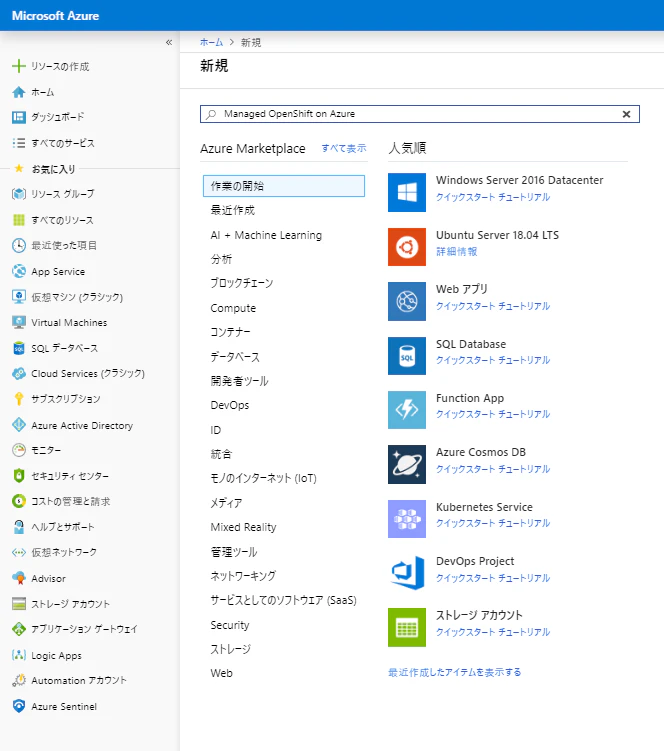The width and height of the screenshot is (664, 751).
Task: Select the Web category
Action: click(221, 673)
